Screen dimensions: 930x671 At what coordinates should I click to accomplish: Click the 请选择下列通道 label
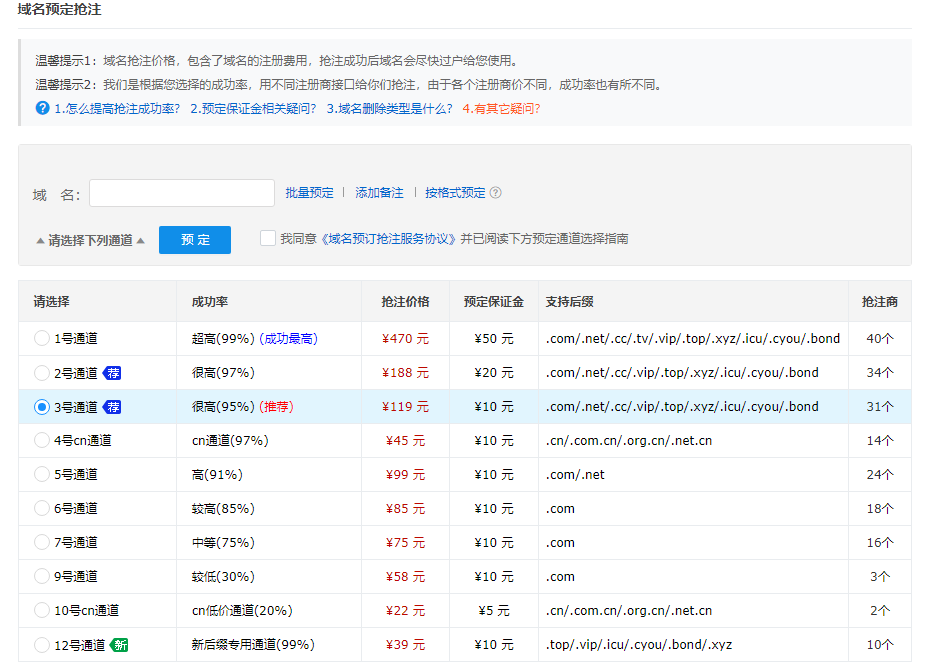90,240
